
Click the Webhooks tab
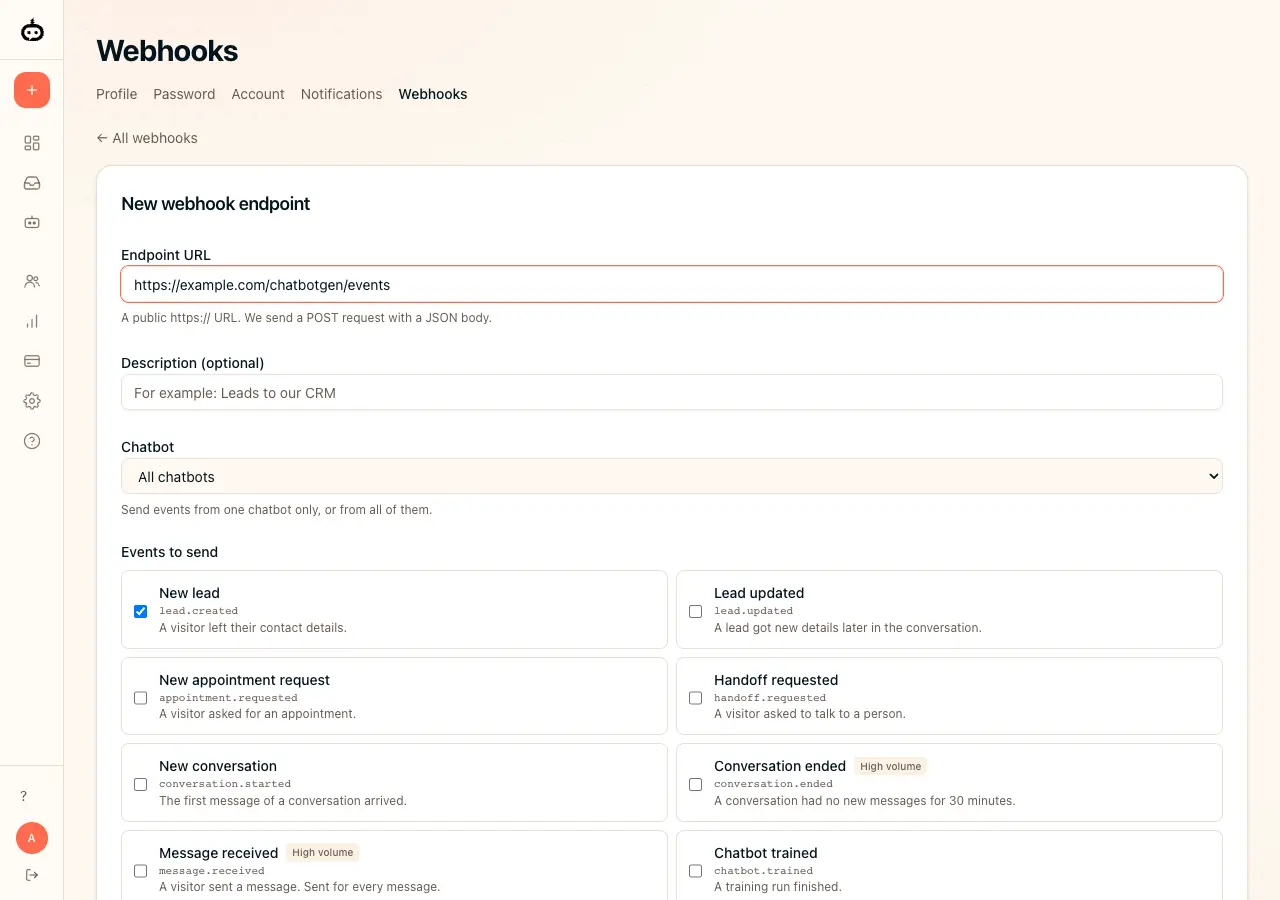[x=433, y=94]
